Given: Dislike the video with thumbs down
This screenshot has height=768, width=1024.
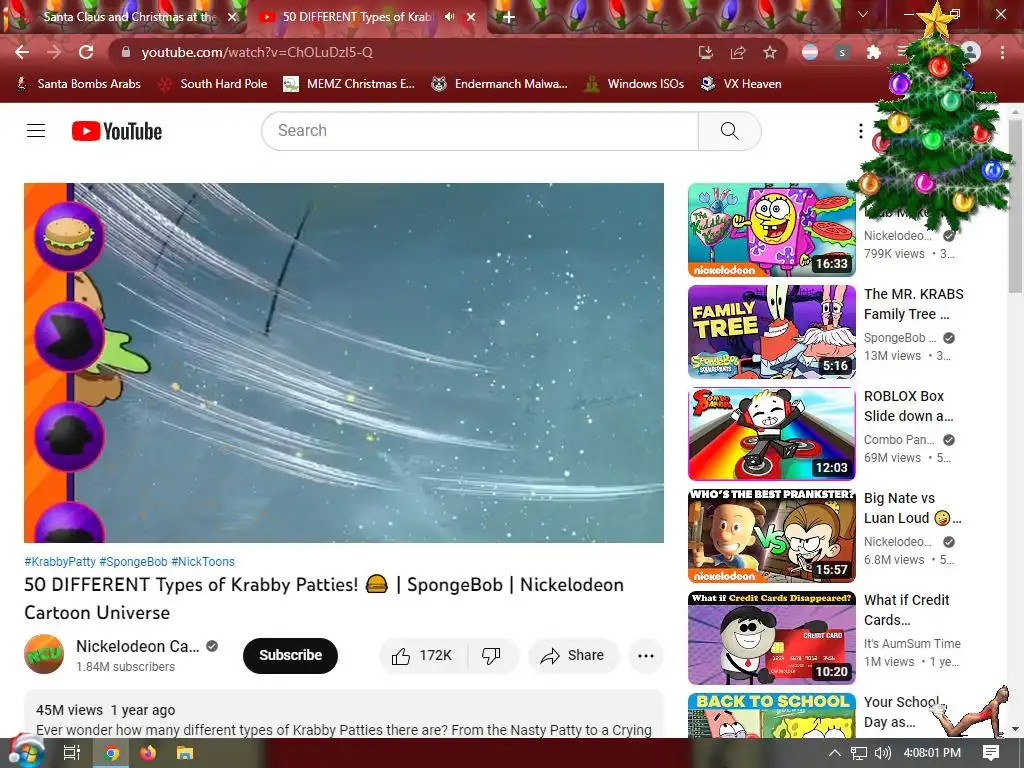Looking at the screenshot, I should 491,656.
